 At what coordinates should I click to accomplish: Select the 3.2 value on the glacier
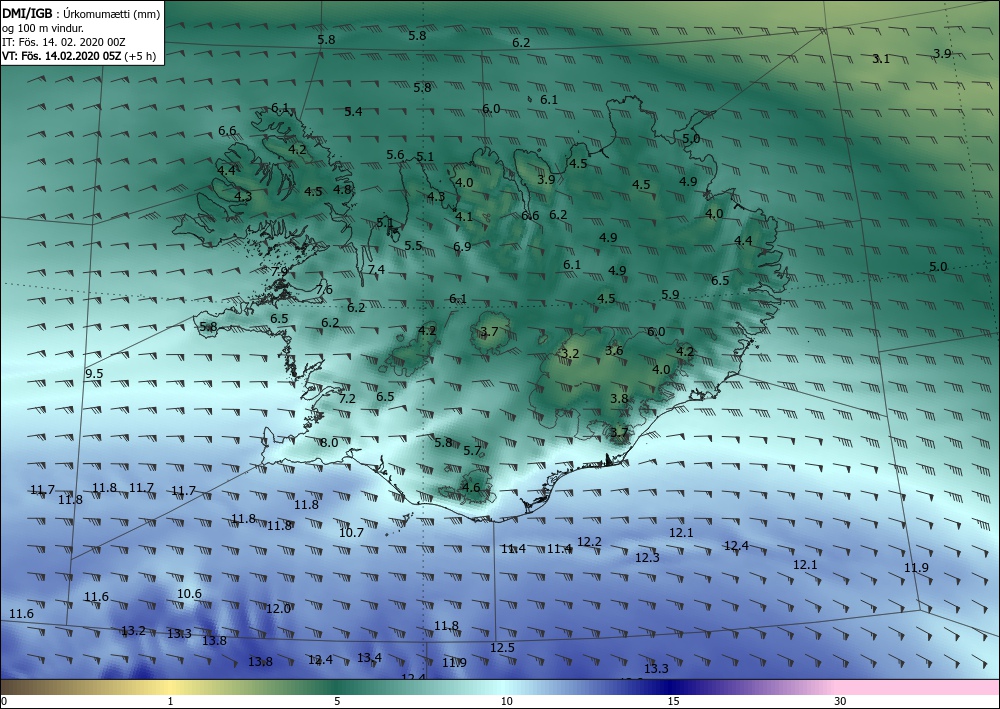[570, 353]
